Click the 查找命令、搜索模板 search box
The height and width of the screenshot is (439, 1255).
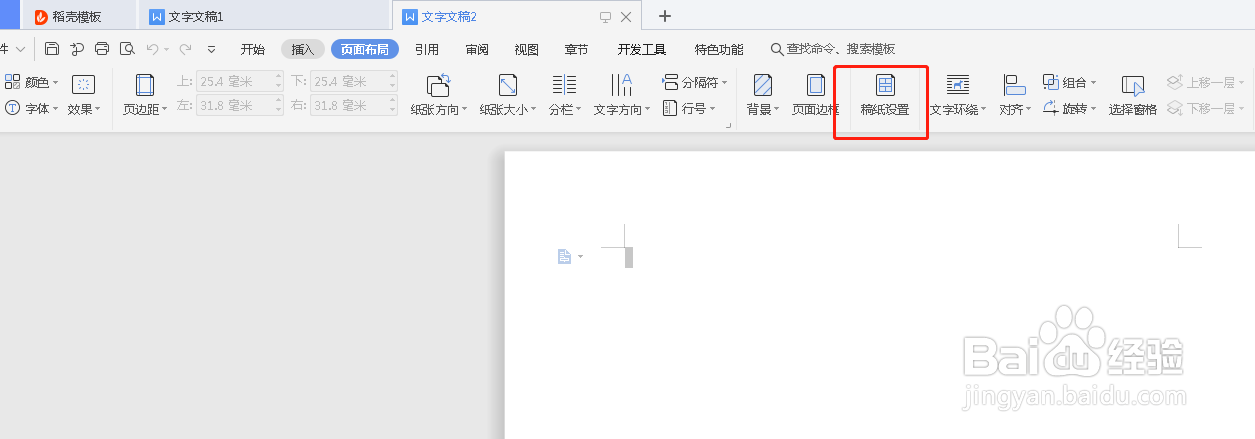click(833, 49)
